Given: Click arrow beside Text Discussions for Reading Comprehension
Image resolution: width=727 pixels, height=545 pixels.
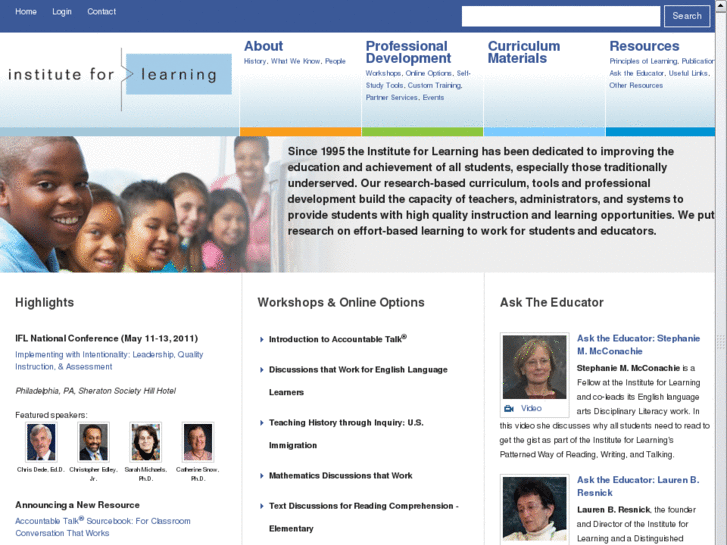Looking at the screenshot, I should pyautogui.click(x=261, y=506).
